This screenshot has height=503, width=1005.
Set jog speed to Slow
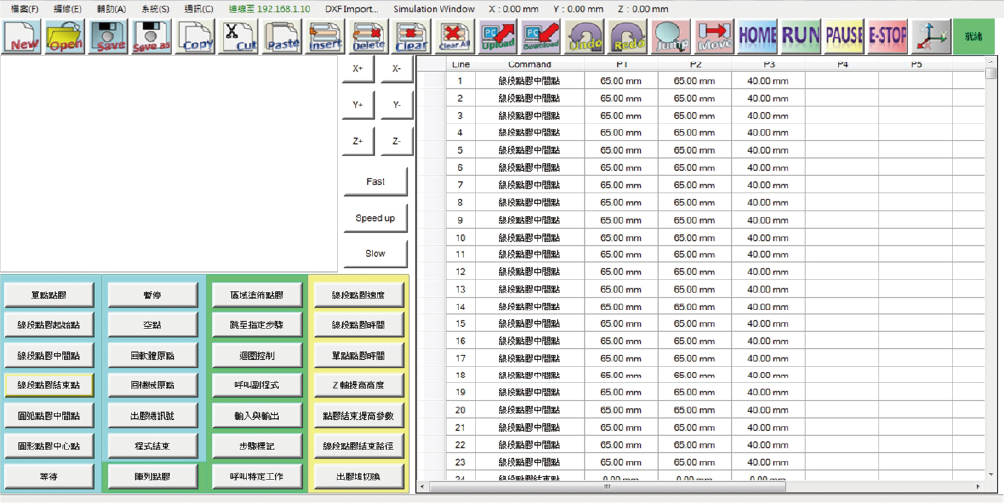pos(376,254)
